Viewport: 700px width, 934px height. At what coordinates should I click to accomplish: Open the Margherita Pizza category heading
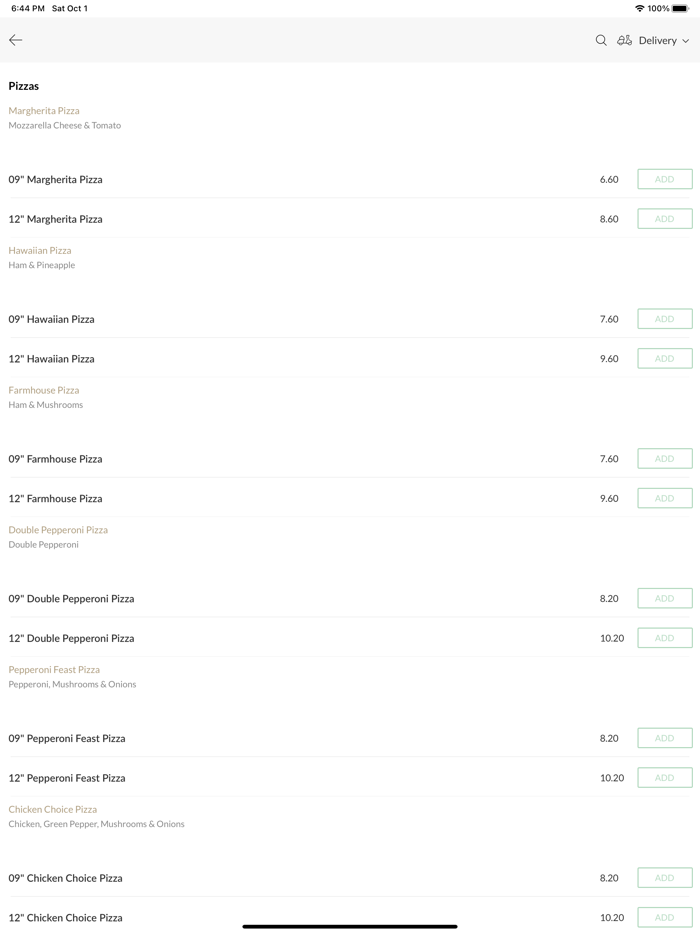click(x=44, y=111)
